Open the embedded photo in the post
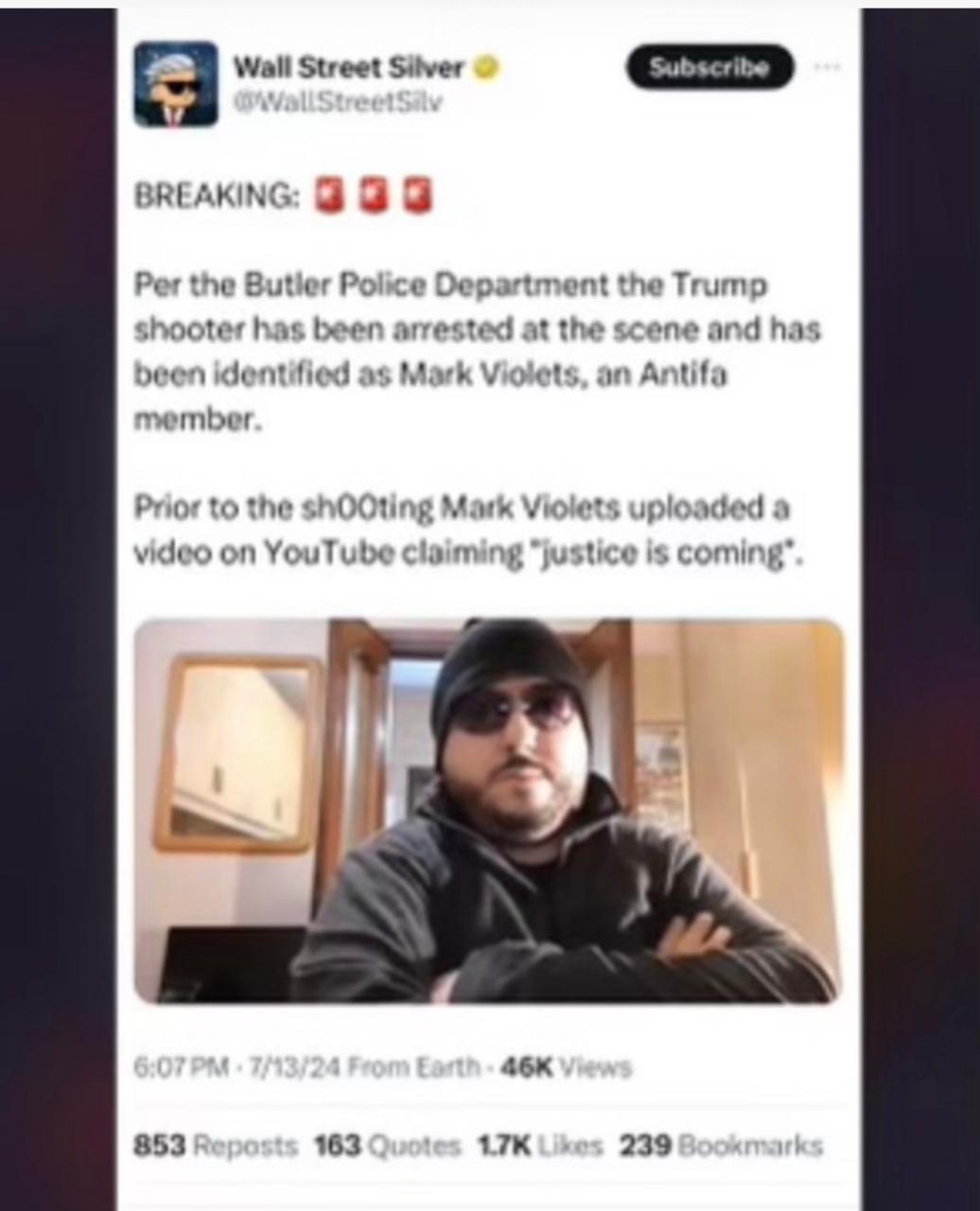This screenshot has height=1211, width=980. 489,811
